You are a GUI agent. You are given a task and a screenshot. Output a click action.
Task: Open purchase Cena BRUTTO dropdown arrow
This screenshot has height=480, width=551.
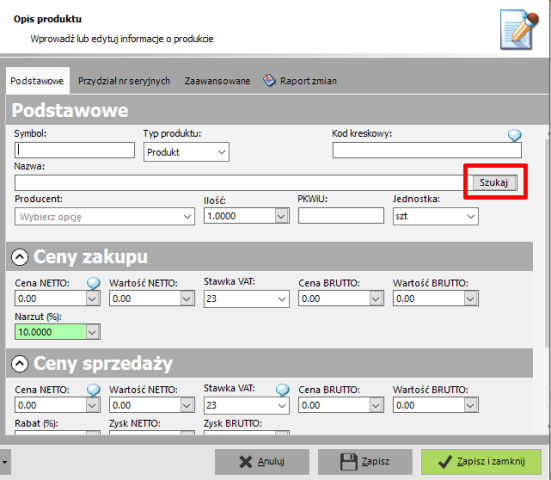tap(376, 299)
